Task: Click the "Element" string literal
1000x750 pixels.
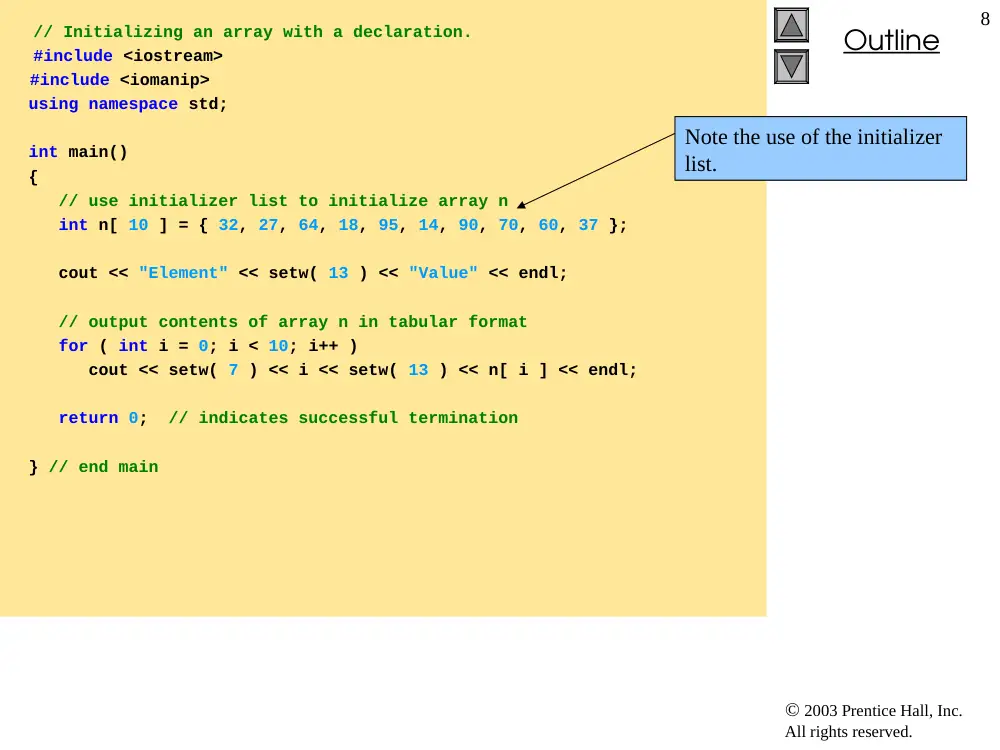Action: pos(183,273)
